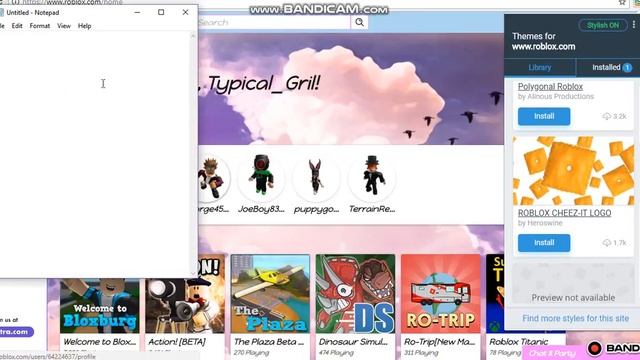The width and height of the screenshot is (640, 360).
Task: Click the 'Welcome to Blox...' game title
Action: click(x=99, y=342)
